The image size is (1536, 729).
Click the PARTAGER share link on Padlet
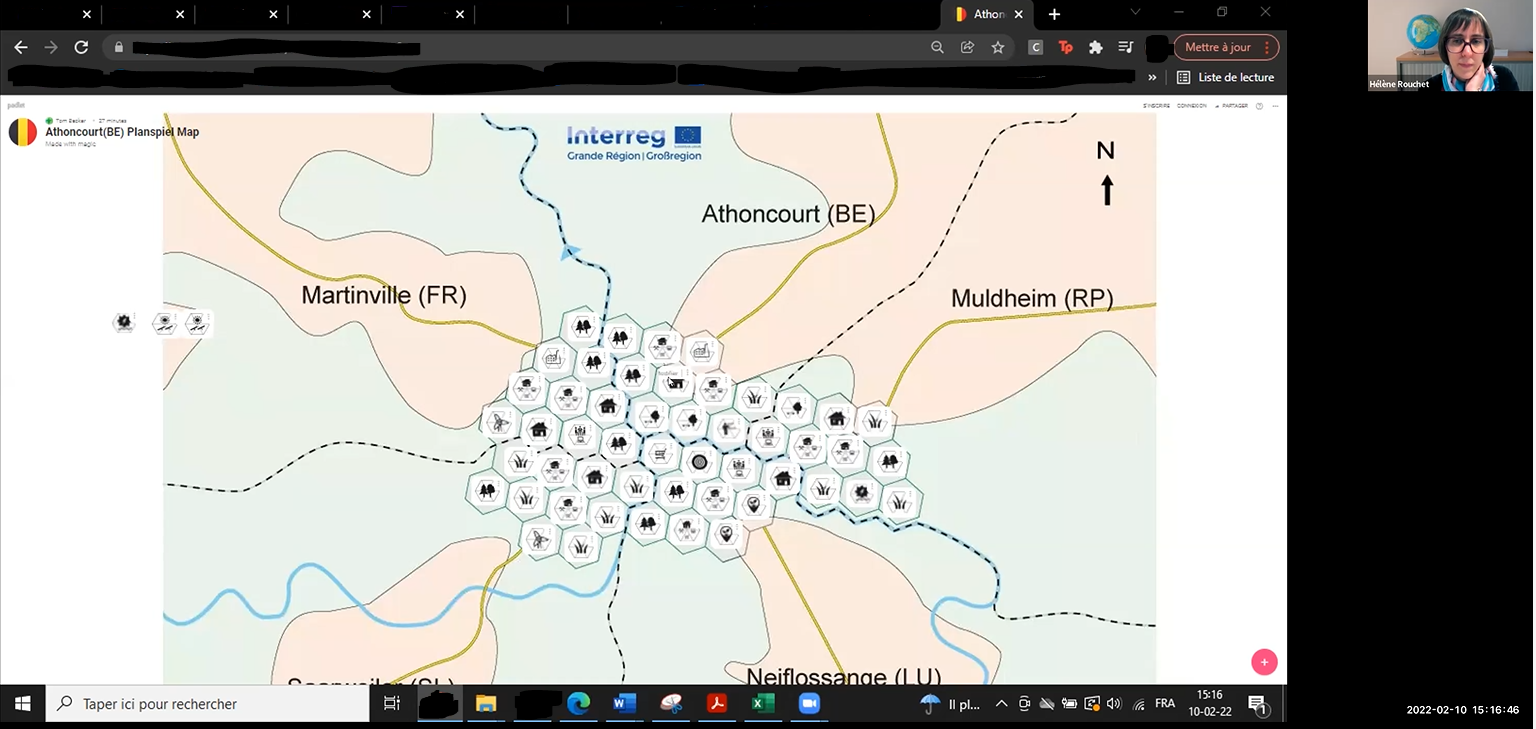click(x=1234, y=105)
